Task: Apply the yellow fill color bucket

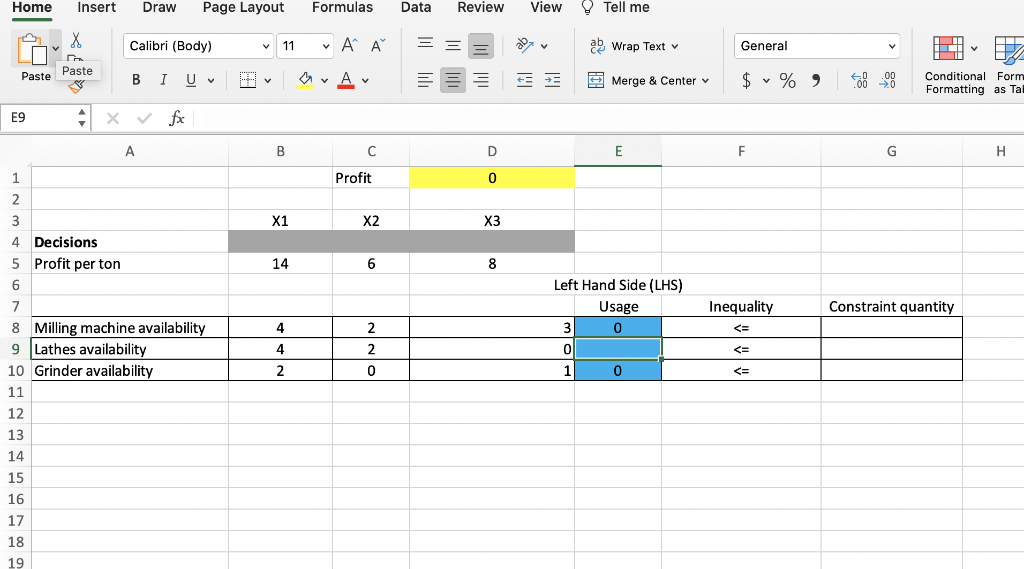Action: click(305, 80)
